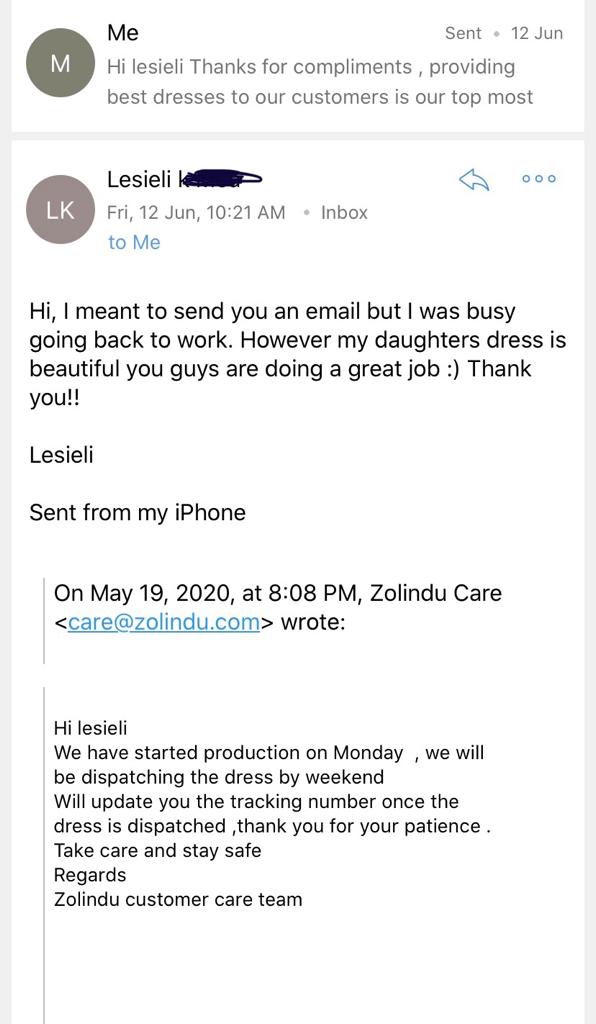Tap the LK sender avatar
Image resolution: width=596 pixels, height=1024 pixels.
pos(60,210)
